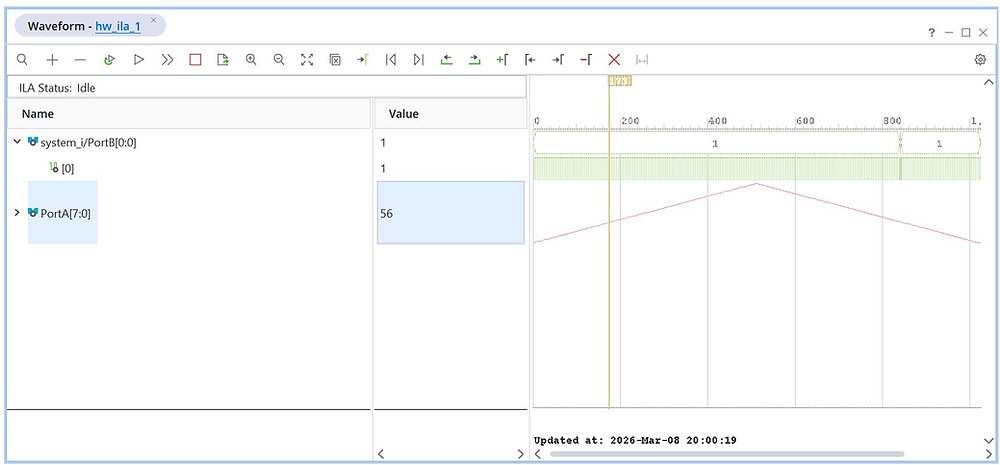Click the PortA value 56 cell
This screenshot has width=1000, height=465.
pyautogui.click(x=450, y=213)
